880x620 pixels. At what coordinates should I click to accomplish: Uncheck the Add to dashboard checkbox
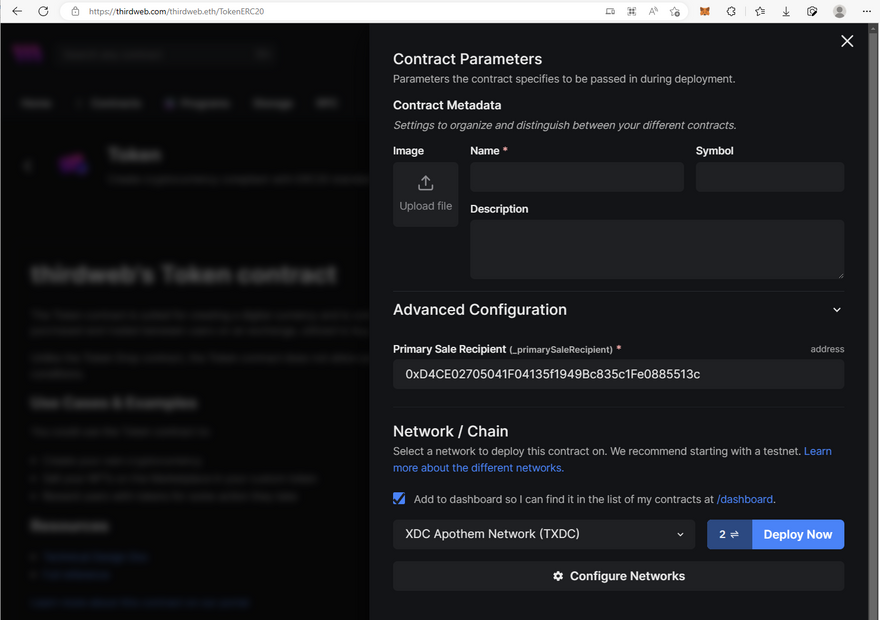400,498
